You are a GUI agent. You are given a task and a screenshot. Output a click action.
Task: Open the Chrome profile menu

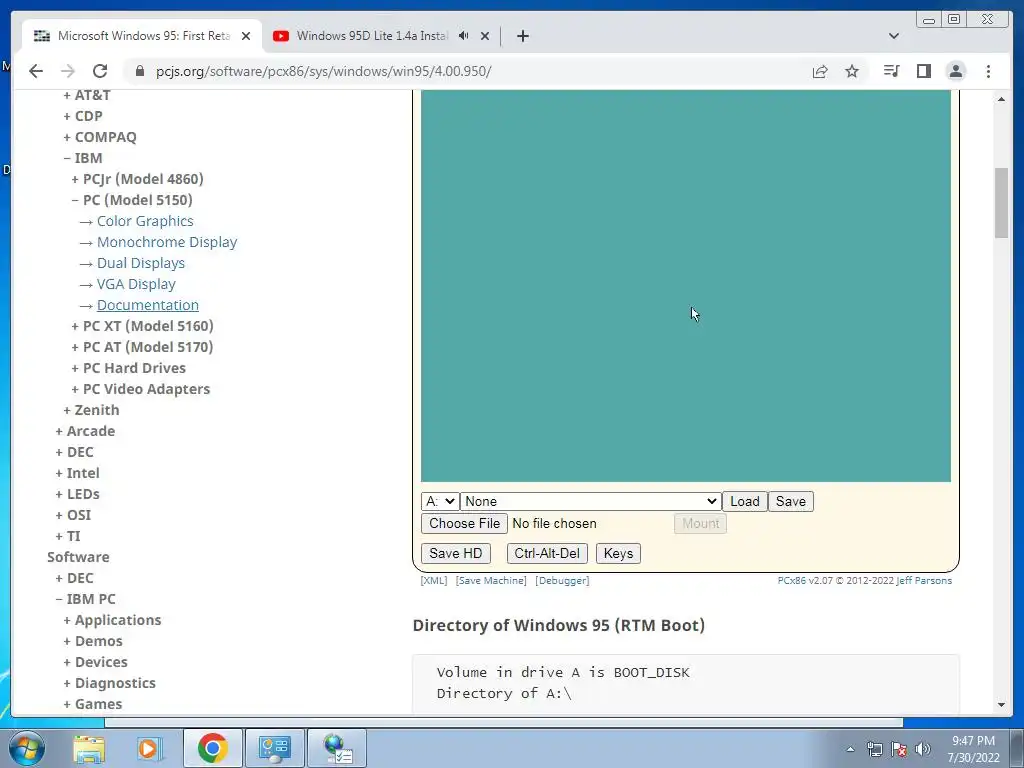pos(956,71)
